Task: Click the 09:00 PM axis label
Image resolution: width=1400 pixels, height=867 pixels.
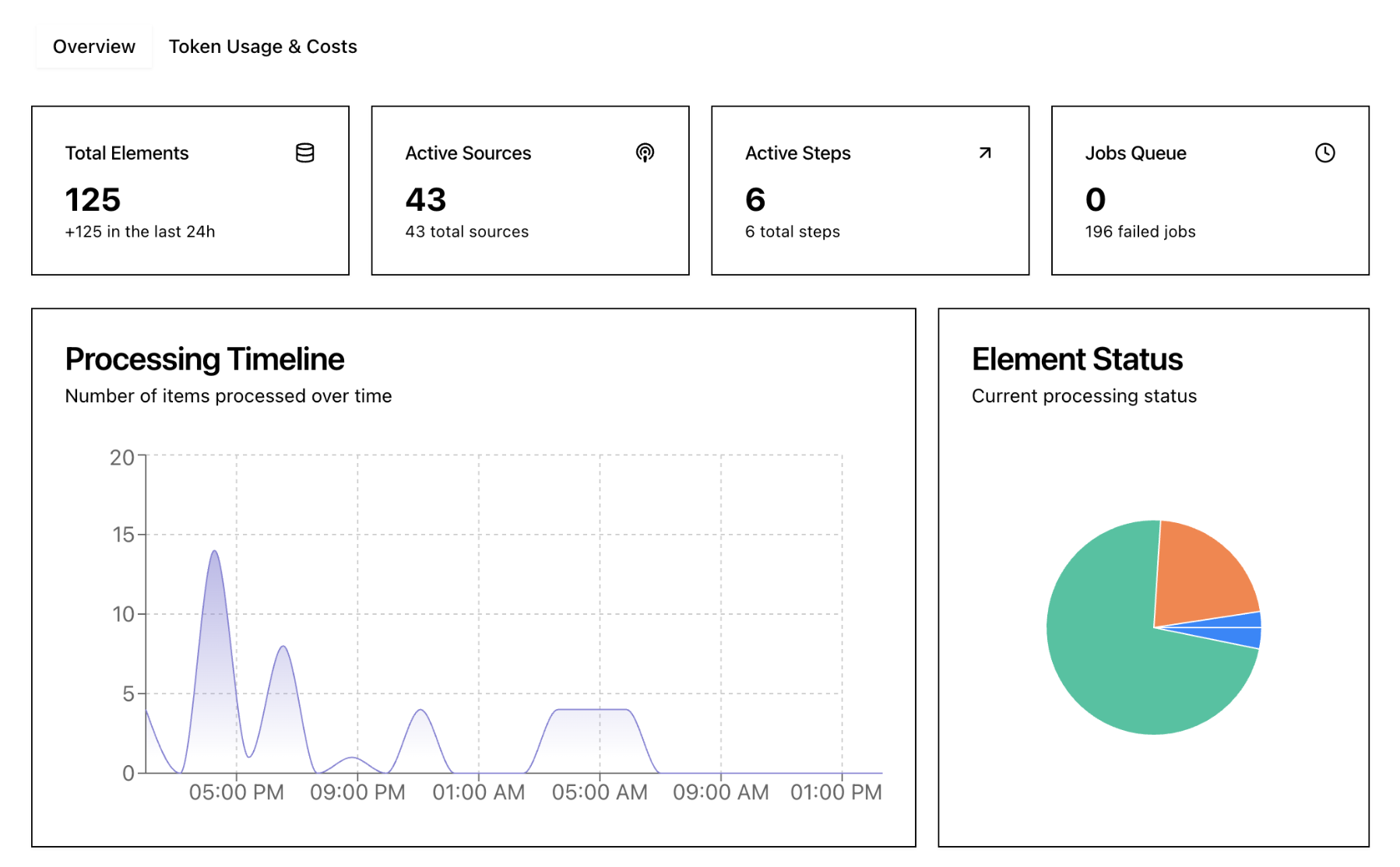Action: click(357, 792)
